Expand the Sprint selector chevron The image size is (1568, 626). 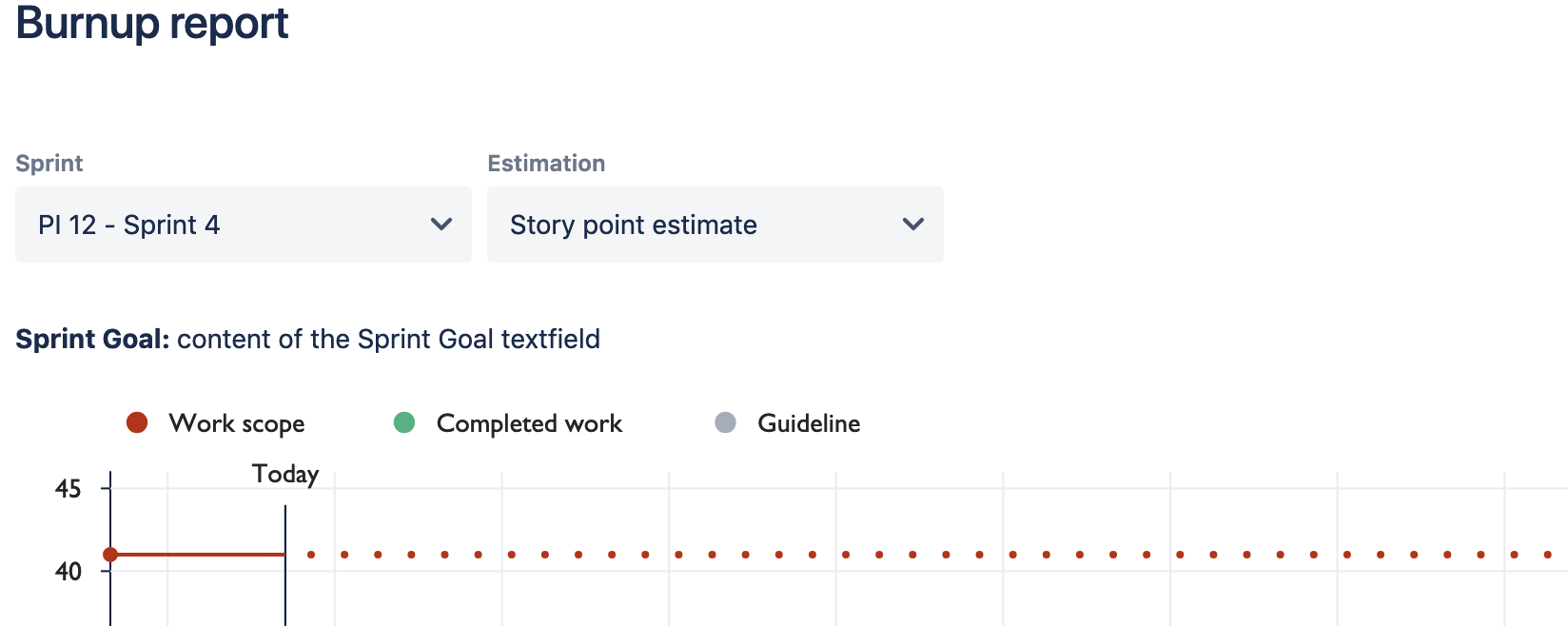pos(441,225)
